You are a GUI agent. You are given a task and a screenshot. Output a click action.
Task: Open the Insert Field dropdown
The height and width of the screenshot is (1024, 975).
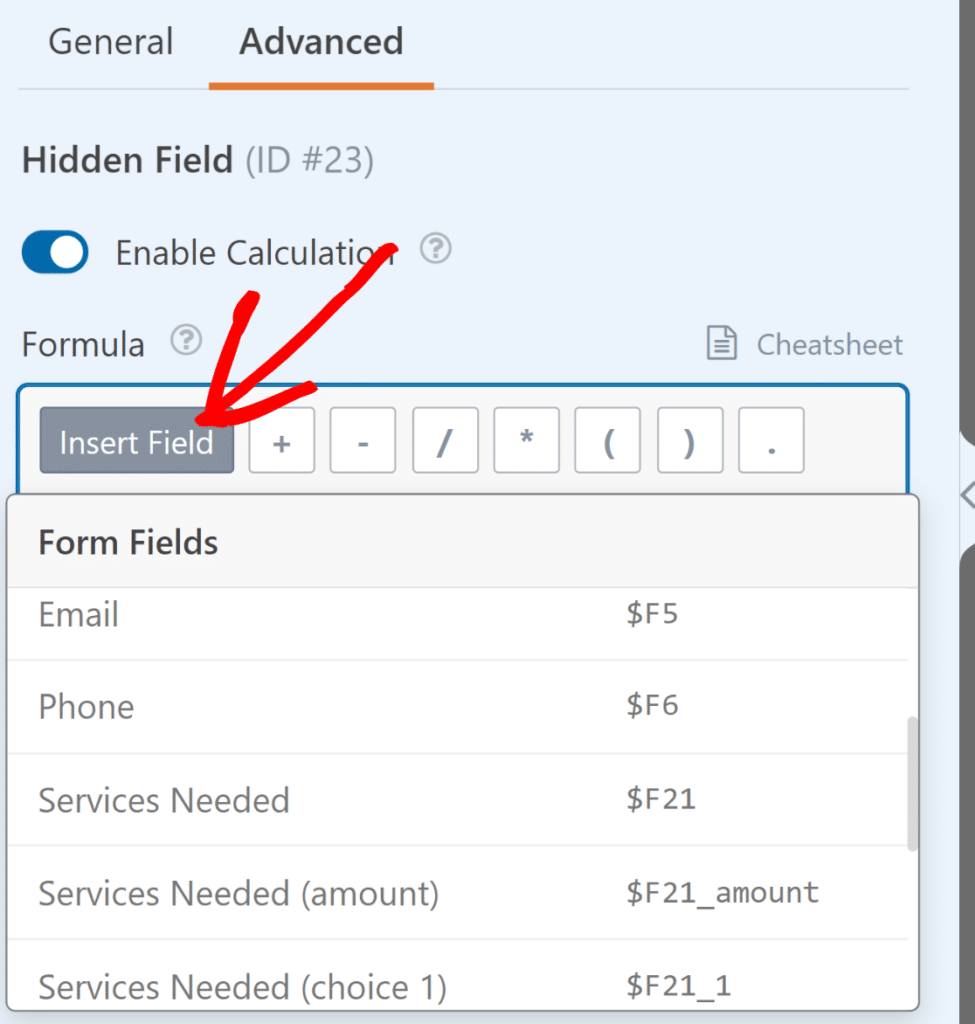point(136,441)
